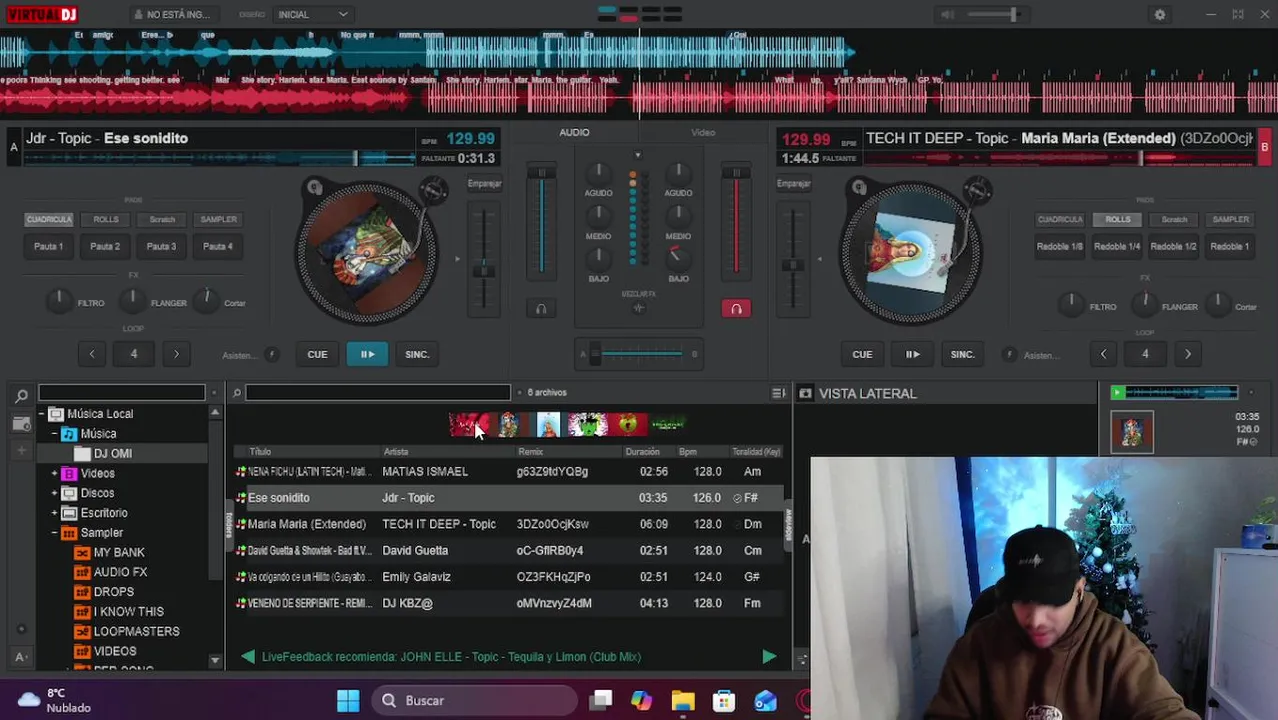Toggle deck B headphone cue button

coord(736,309)
